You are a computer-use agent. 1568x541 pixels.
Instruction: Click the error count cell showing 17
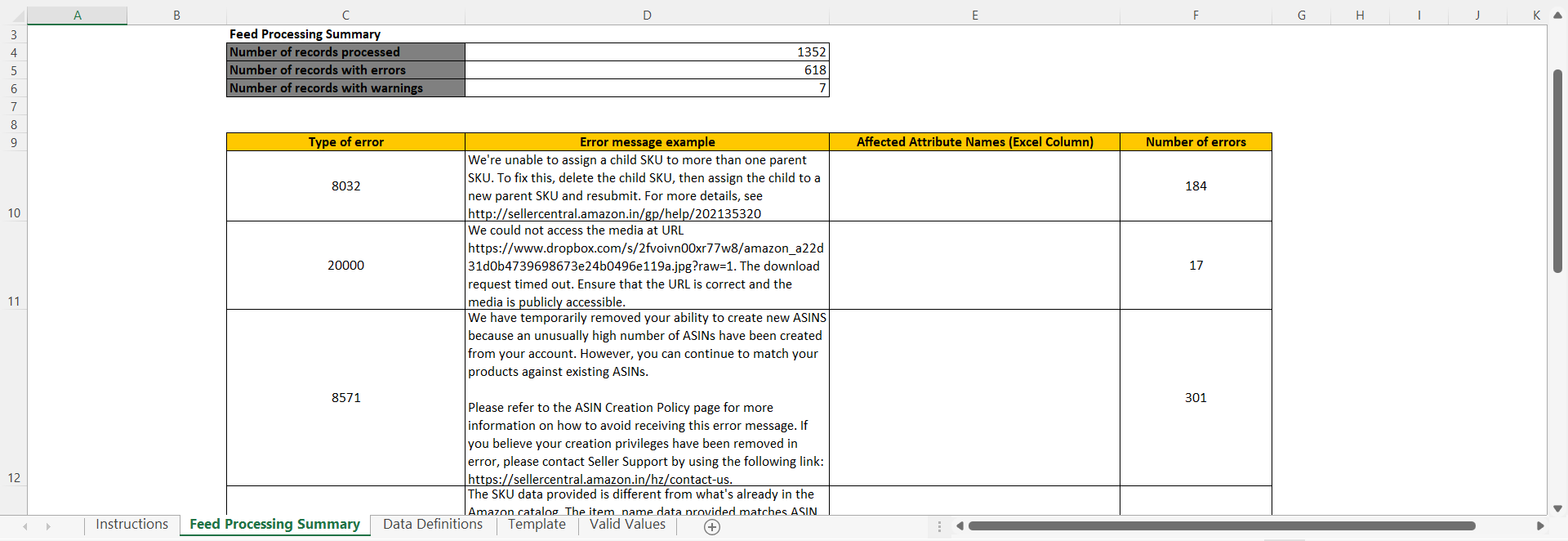pyautogui.click(x=1196, y=266)
